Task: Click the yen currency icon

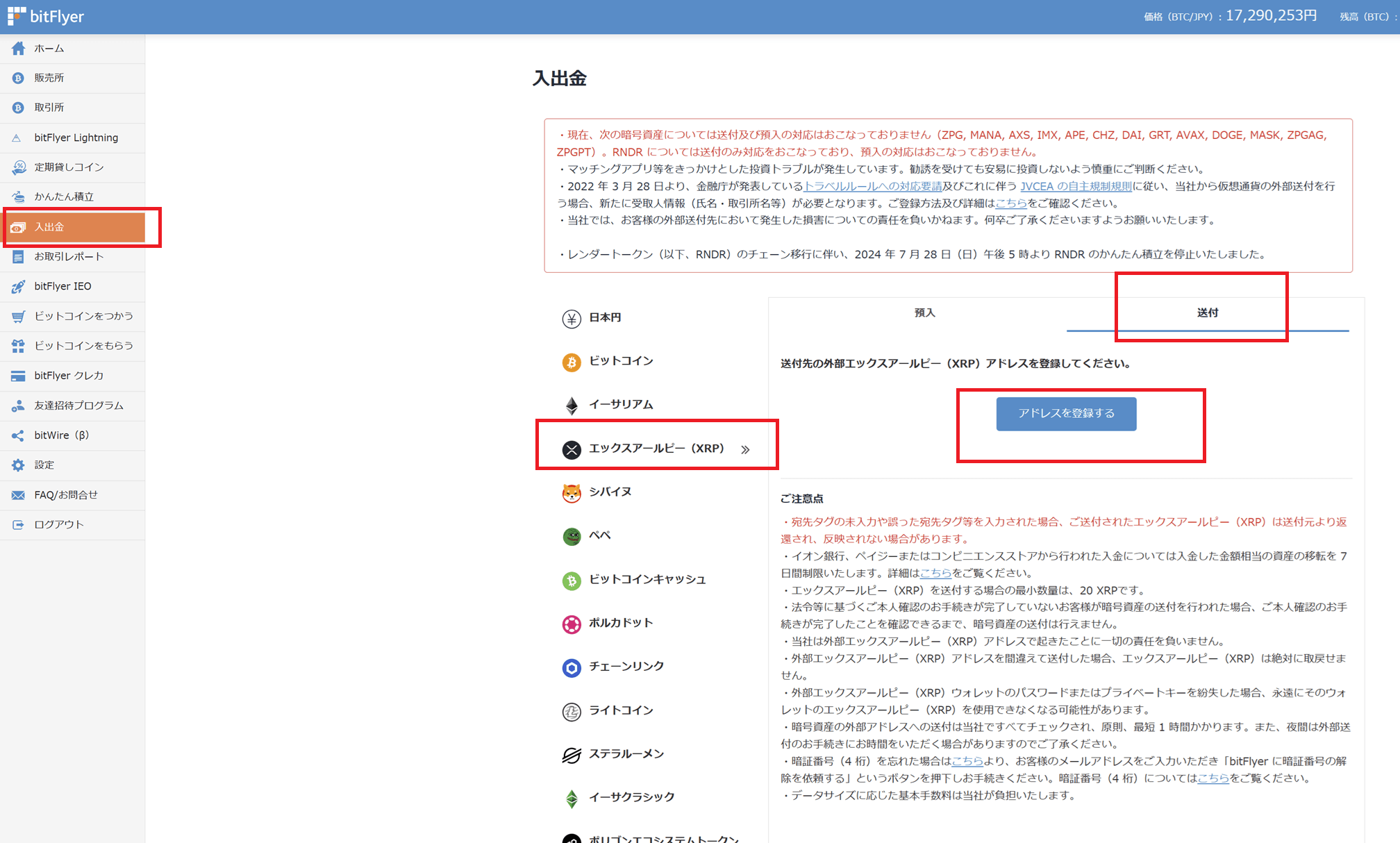Action: (x=572, y=319)
